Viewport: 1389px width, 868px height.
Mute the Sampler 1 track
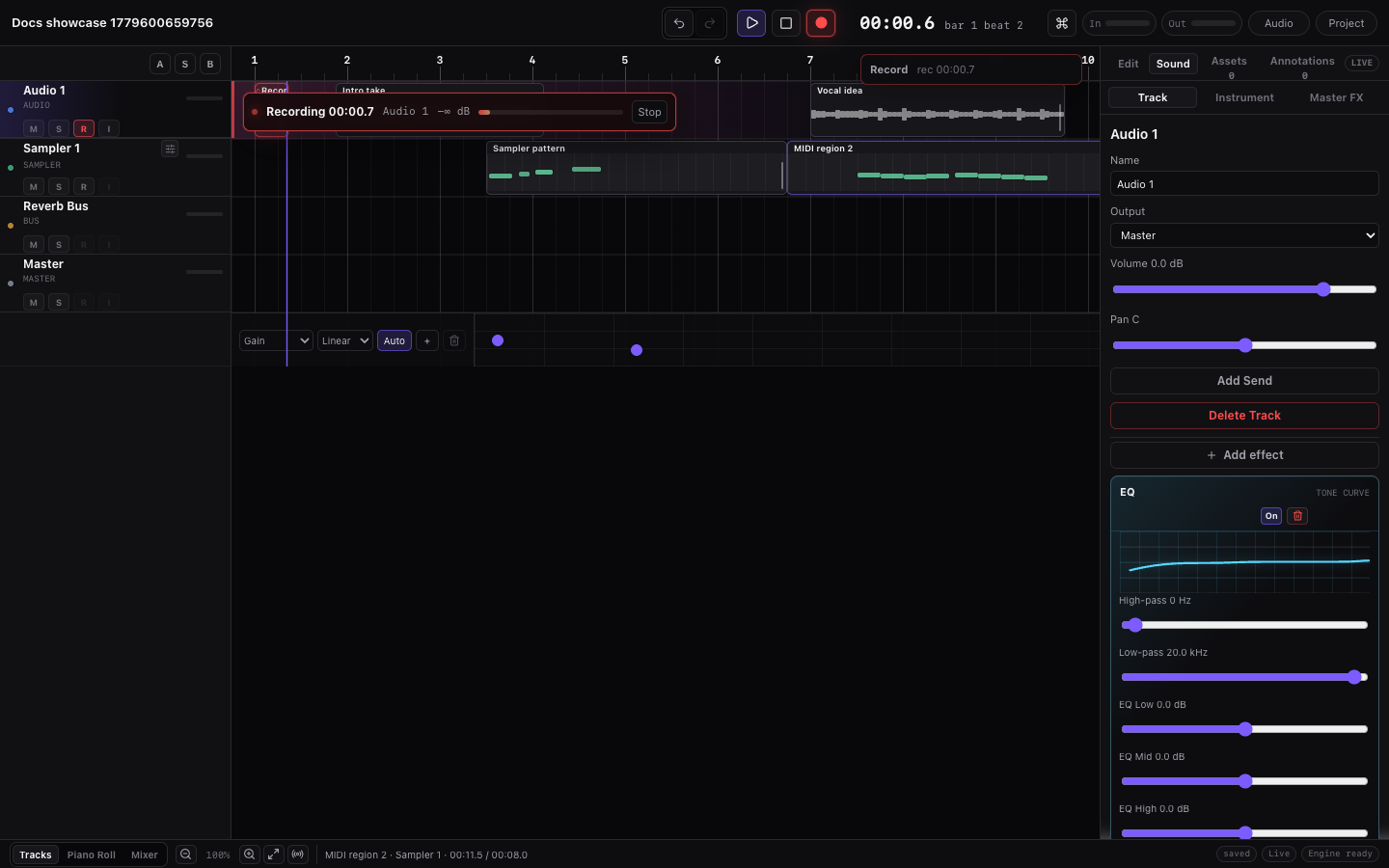pos(34,186)
